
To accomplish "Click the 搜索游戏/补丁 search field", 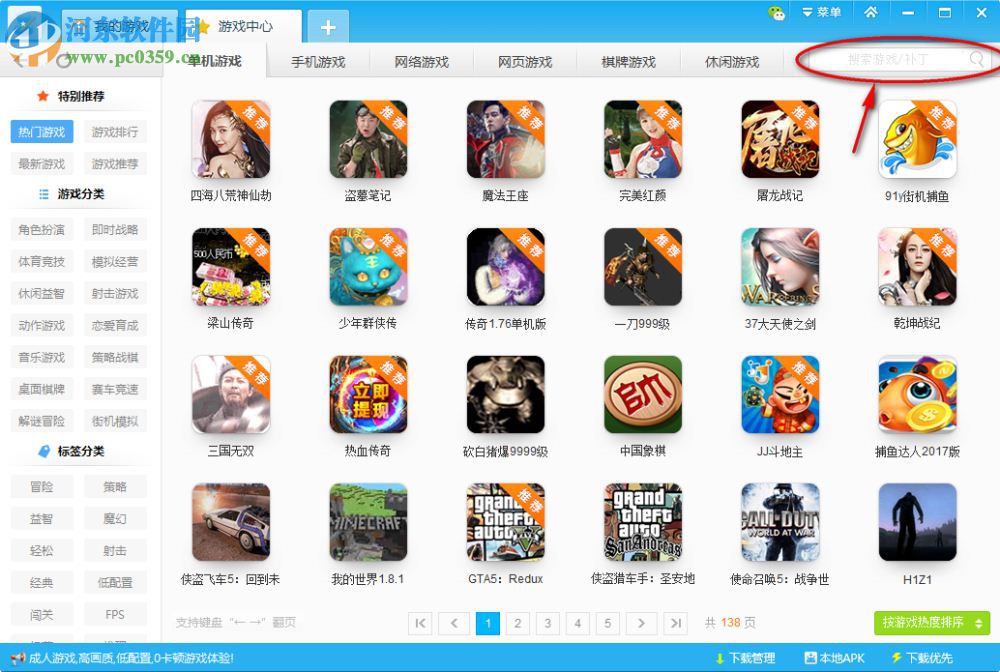I will coord(890,60).
